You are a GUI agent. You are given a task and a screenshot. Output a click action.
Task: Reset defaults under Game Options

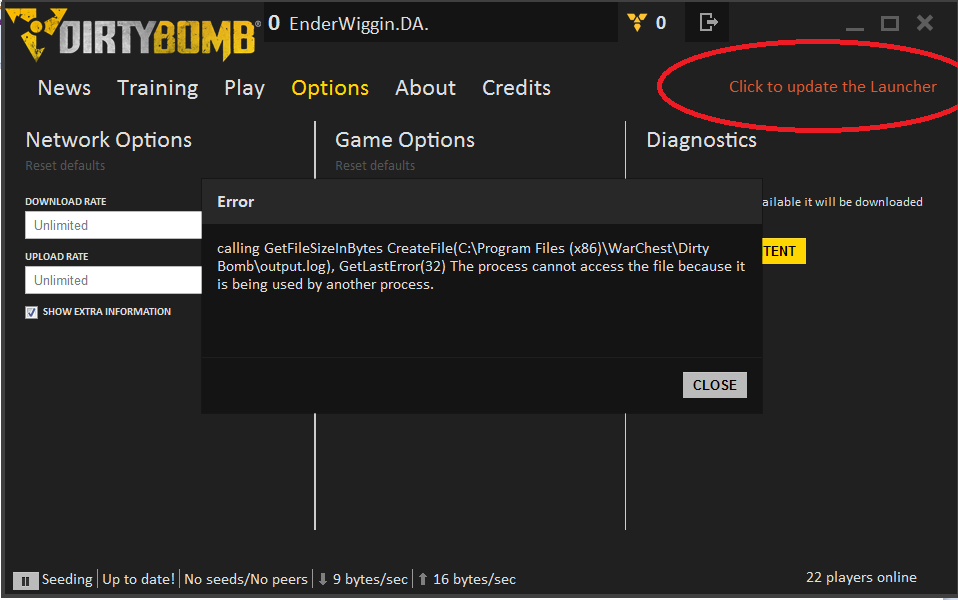(375, 165)
